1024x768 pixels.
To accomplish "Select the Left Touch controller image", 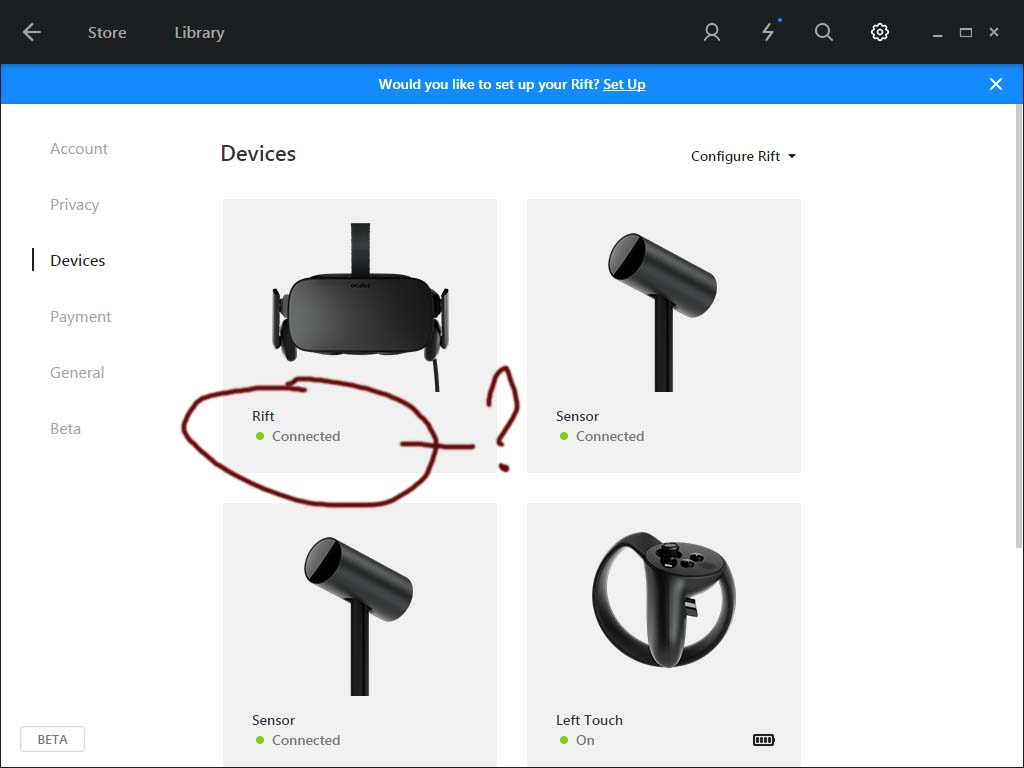I will (x=664, y=600).
